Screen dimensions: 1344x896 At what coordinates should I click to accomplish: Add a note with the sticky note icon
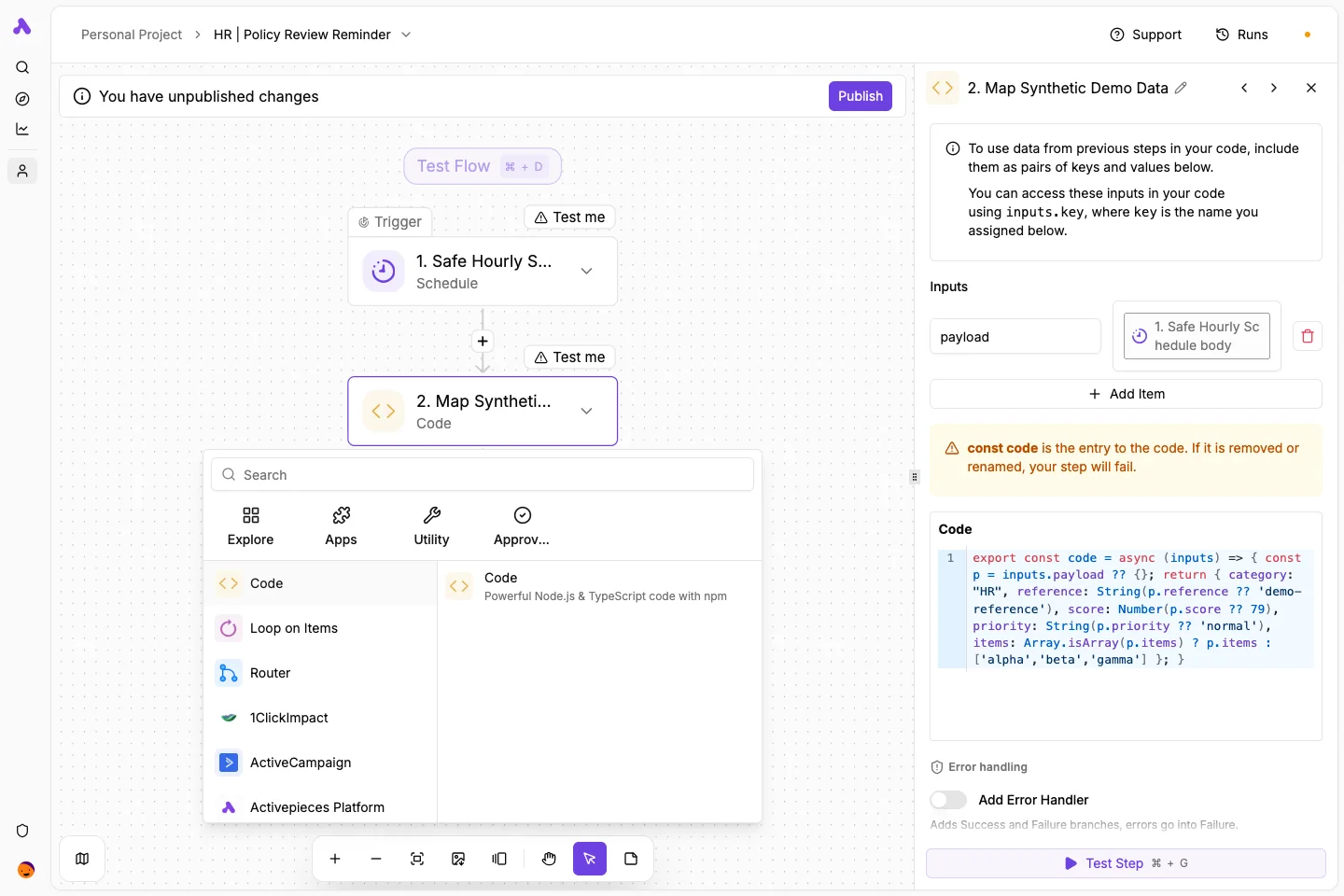click(631, 859)
